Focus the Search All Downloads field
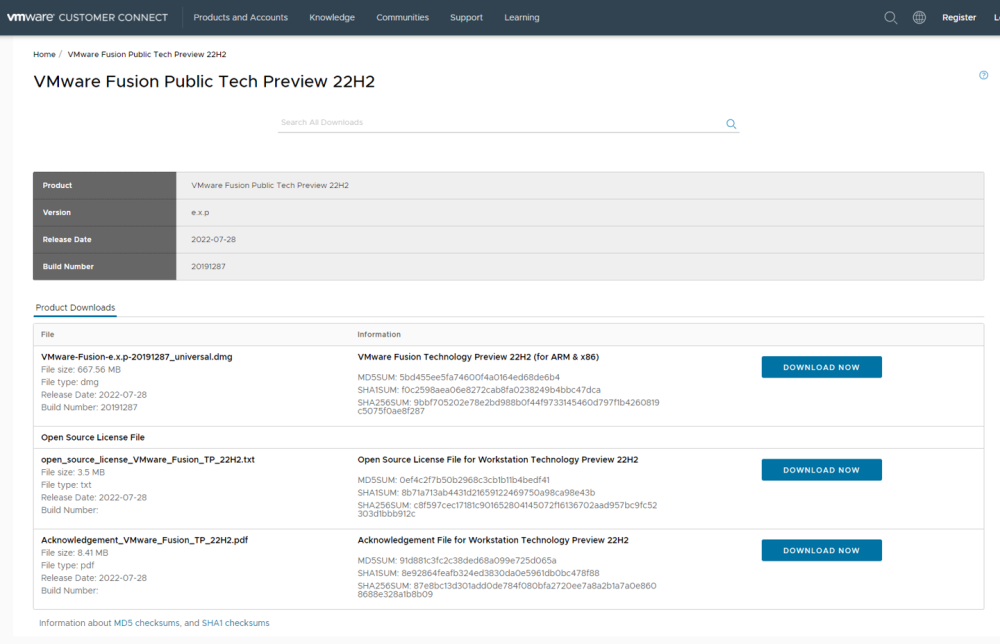 (500, 123)
